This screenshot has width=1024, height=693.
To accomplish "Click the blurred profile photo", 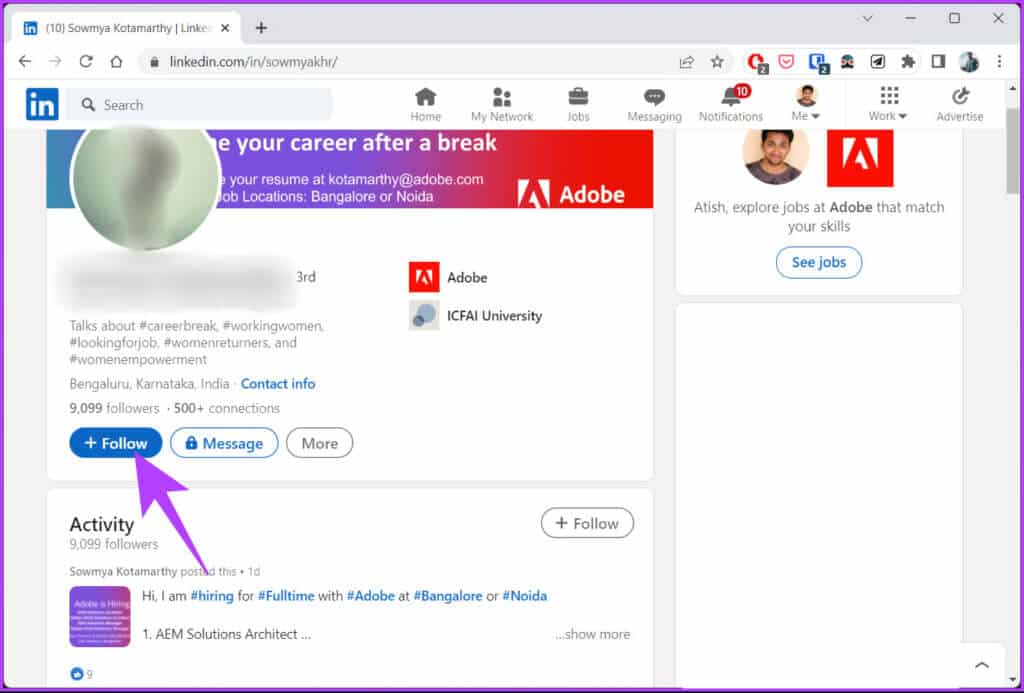I will [x=146, y=177].
